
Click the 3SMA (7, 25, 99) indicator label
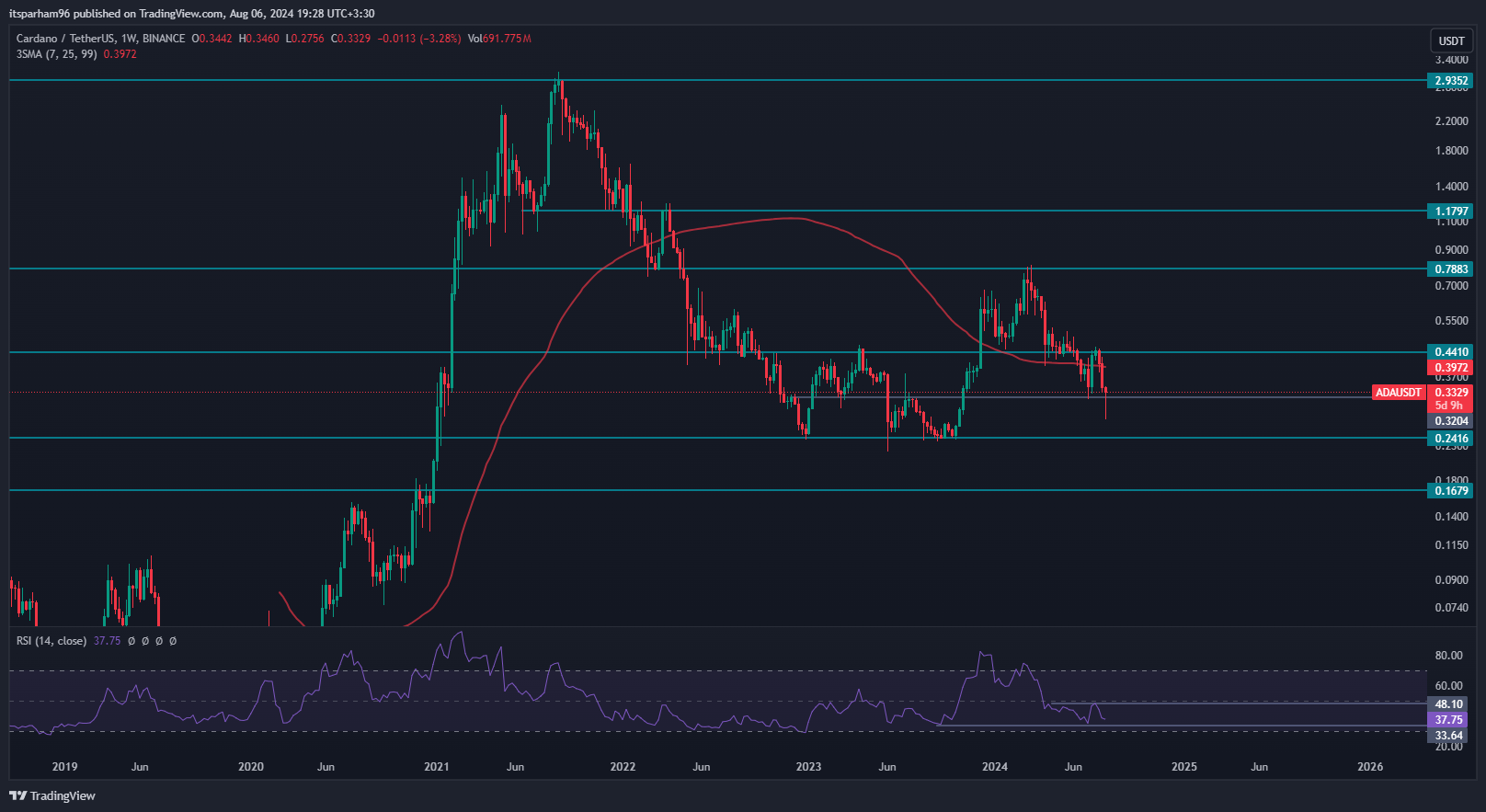pos(57,54)
